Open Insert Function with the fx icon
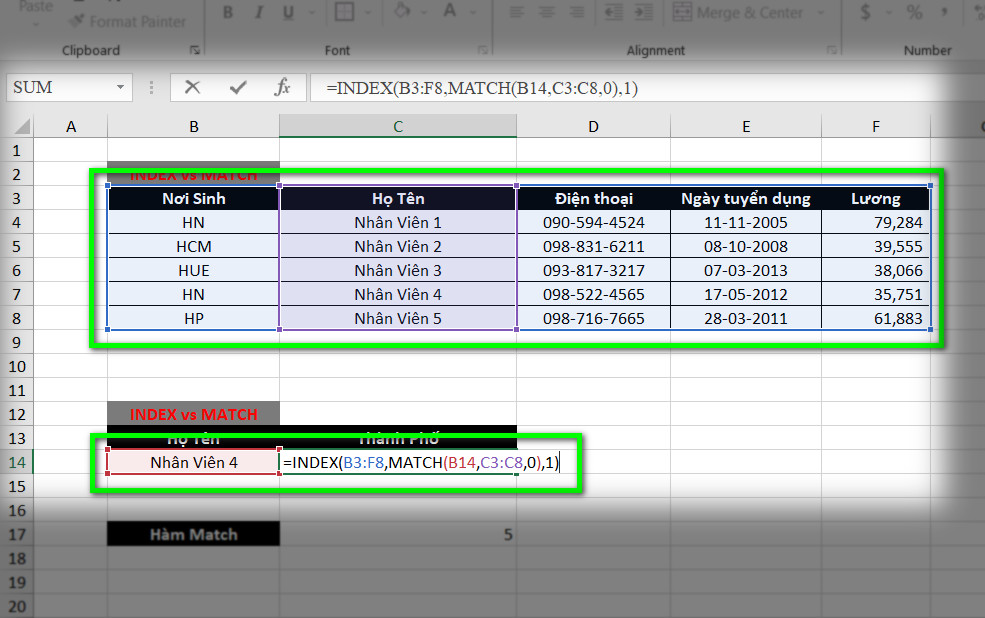Image resolution: width=985 pixels, height=618 pixels. tap(282, 87)
